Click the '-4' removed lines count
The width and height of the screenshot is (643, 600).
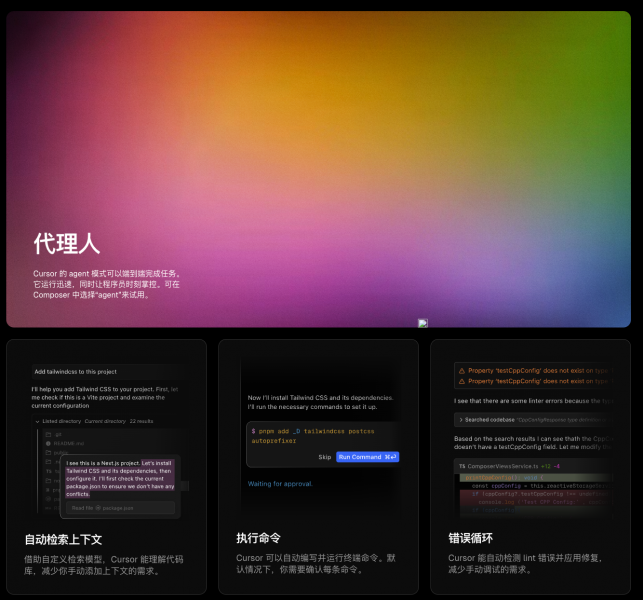(556, 466)
